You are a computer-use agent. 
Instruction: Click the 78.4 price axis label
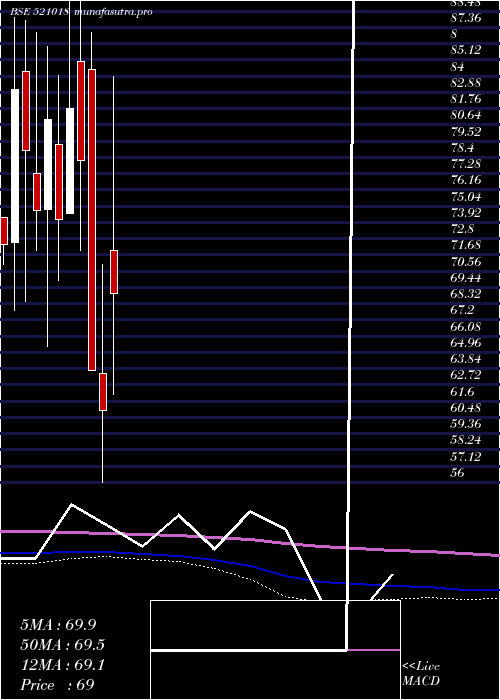pyautogui.click(x=462, y=148)
